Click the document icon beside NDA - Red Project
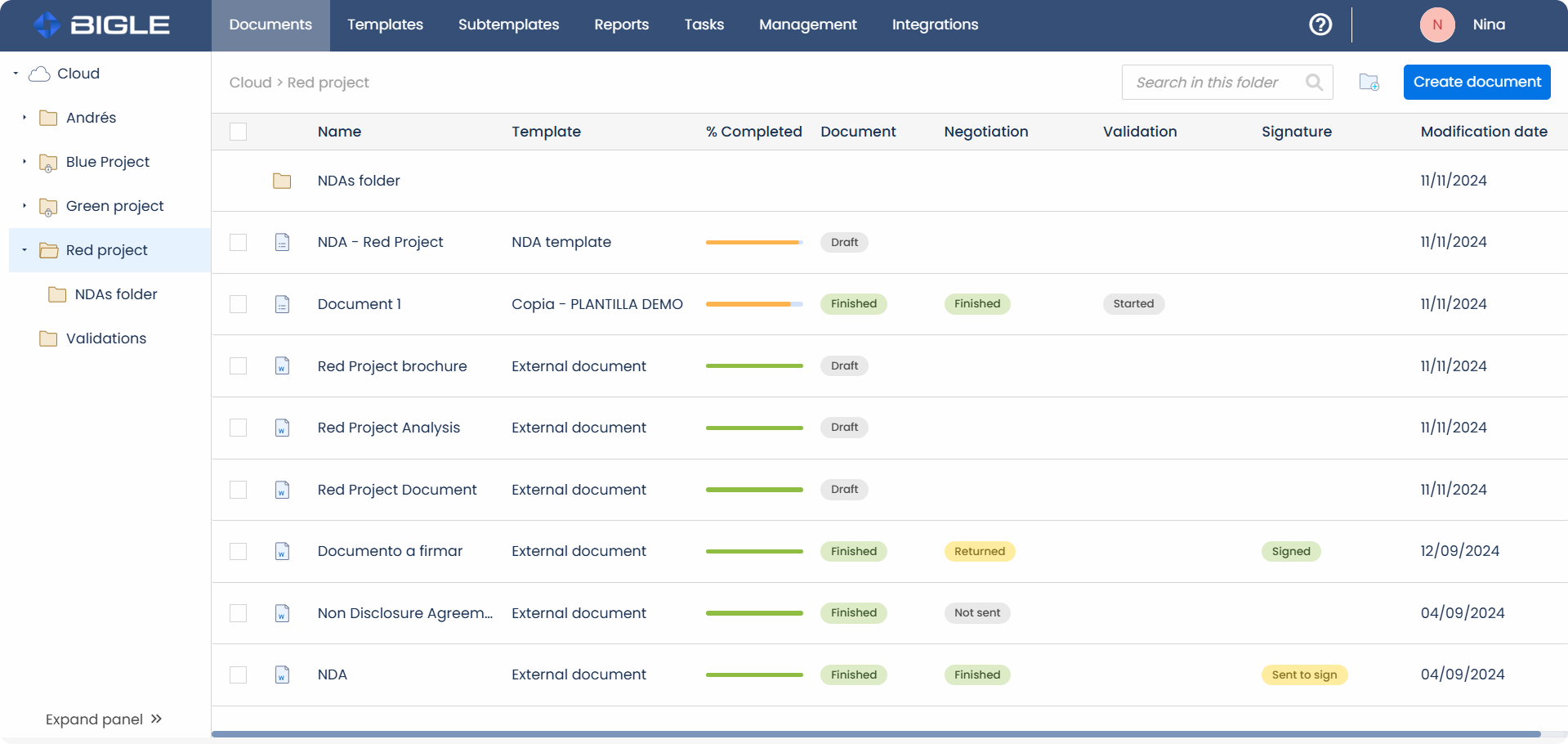Viewport: 1568px width, 744px height. click(x=282, y=242)
